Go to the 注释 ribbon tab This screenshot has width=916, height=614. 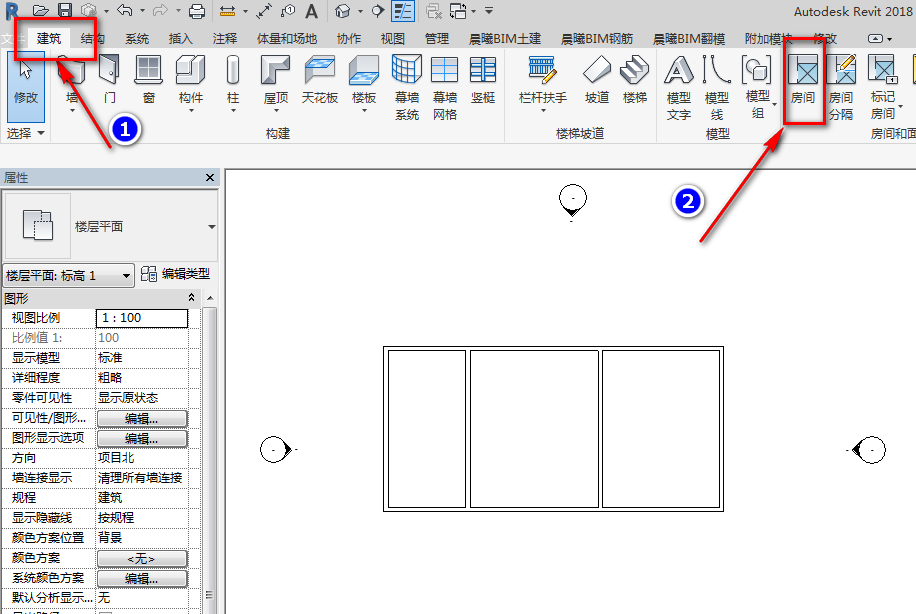(x=225, y=39)
